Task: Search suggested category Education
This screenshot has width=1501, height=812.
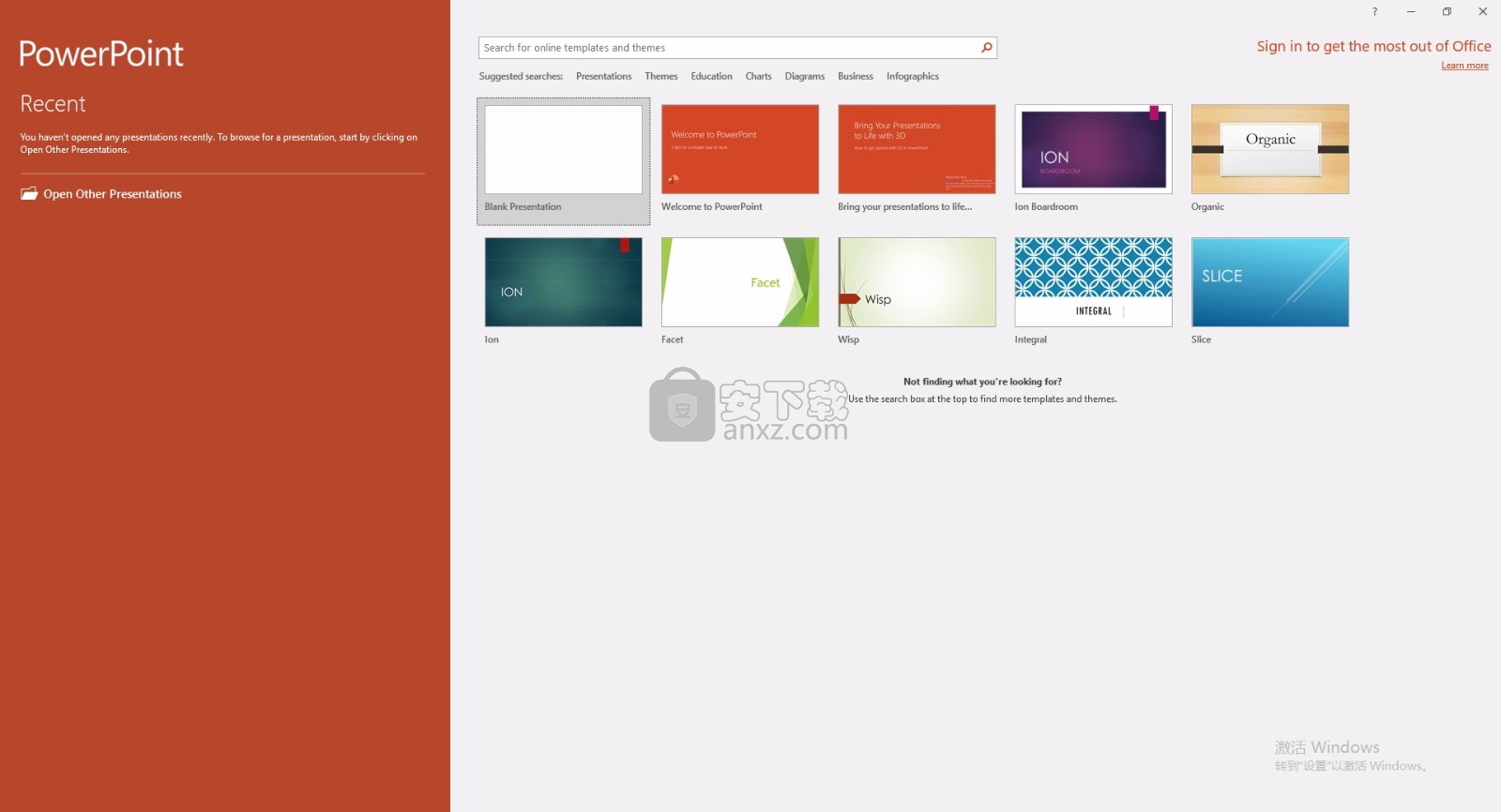Action: tap(711, 76)
